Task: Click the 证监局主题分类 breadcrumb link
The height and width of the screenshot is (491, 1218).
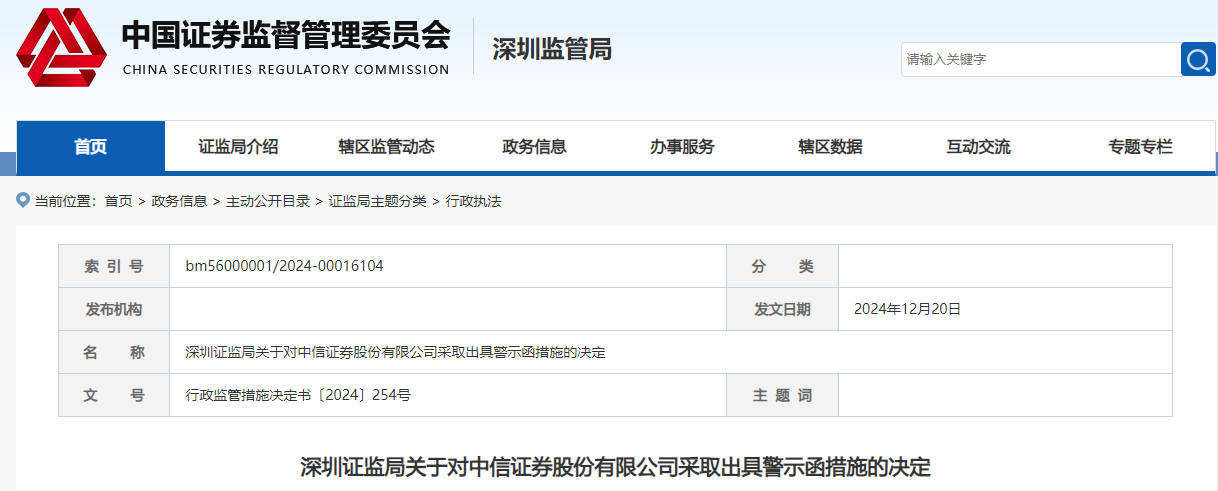Action: (377, 201)
